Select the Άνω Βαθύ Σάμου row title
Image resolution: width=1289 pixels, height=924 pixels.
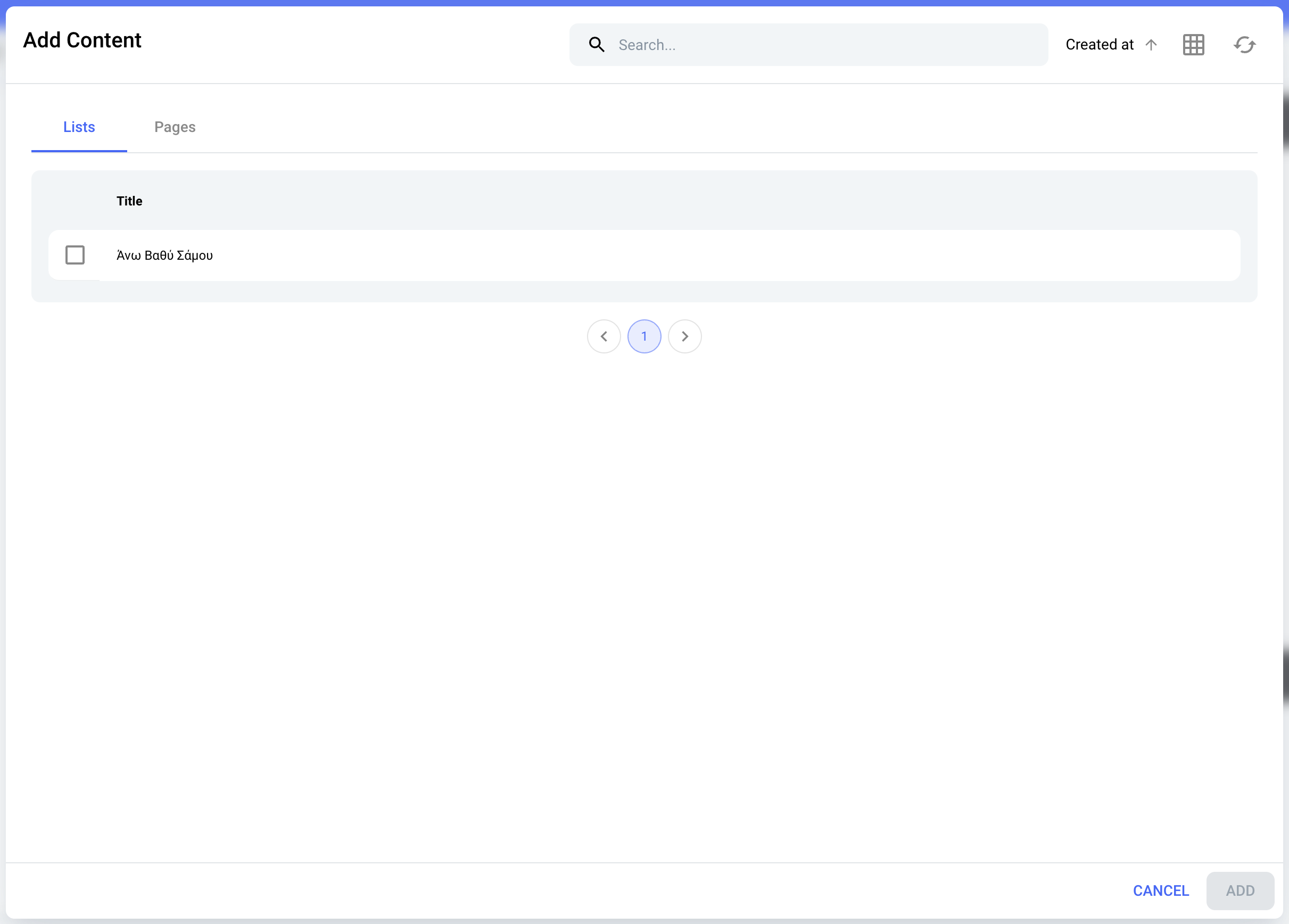coord(165,255)
